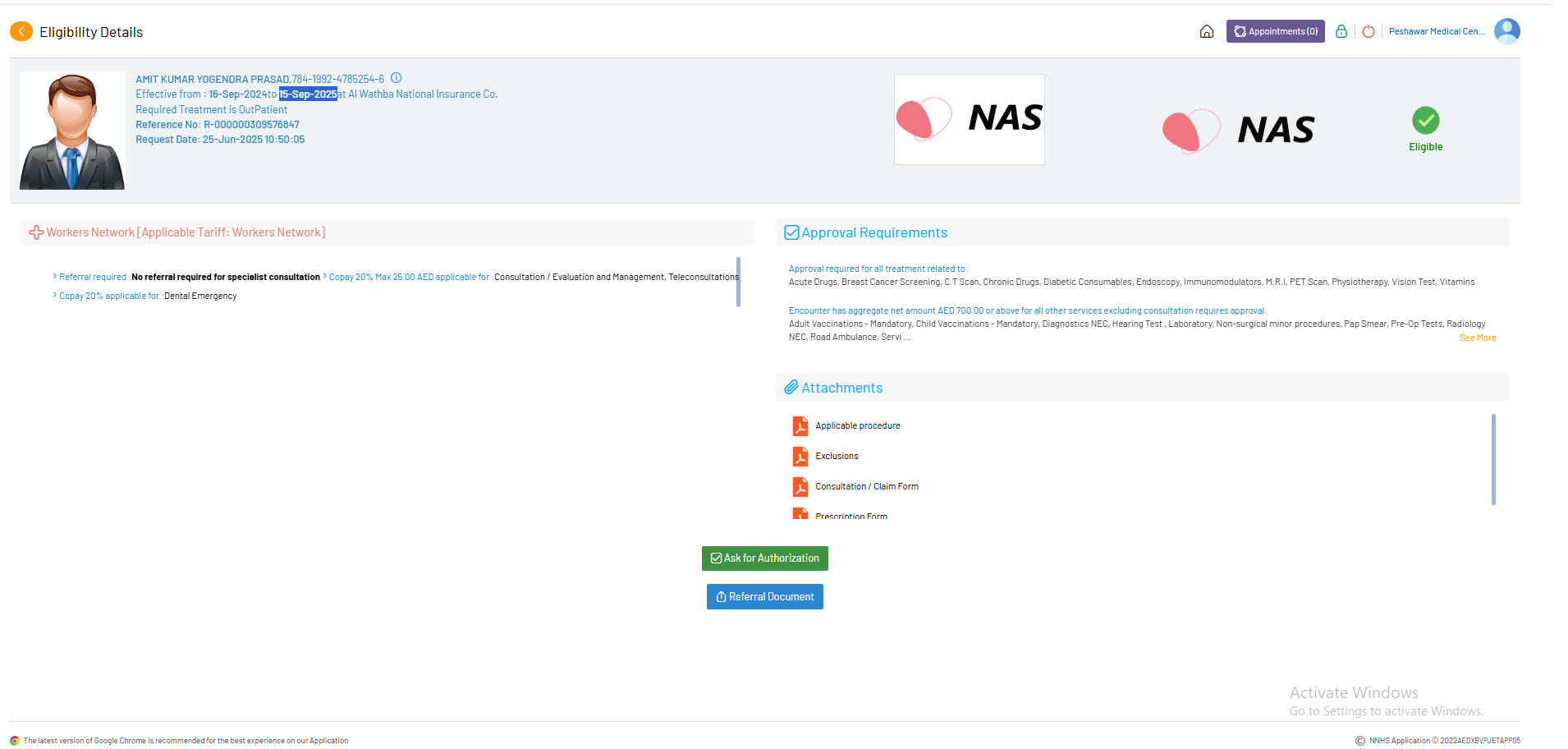Image resolution: width=1568 pixels, height=749 pixels.
Task: Click the Eligibility Details page title
Action: click(x=91, y=32)
